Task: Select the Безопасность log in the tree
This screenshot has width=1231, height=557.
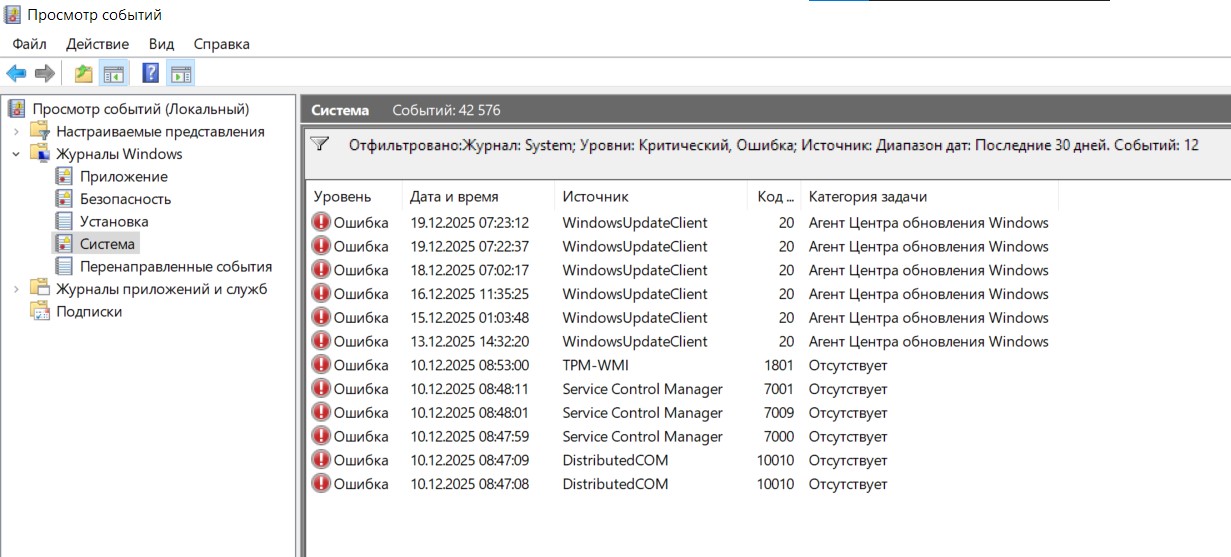Action: click(125, 199)
